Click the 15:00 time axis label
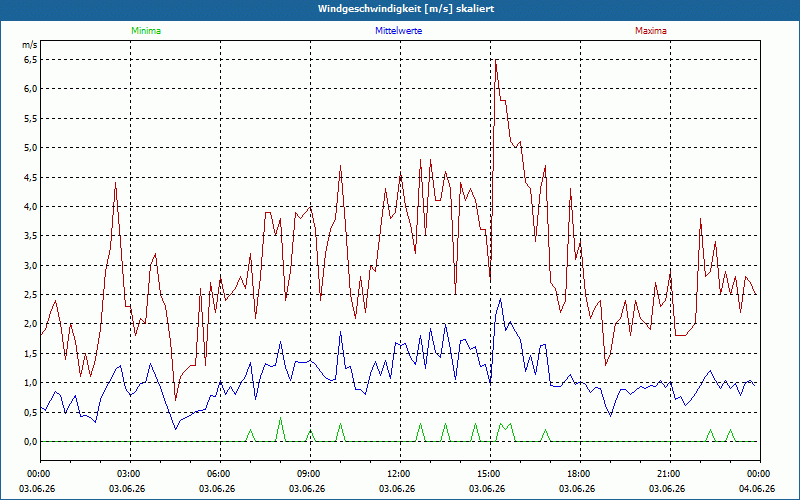The height and width of the screenshot is (500, 800). pos(490,474)
